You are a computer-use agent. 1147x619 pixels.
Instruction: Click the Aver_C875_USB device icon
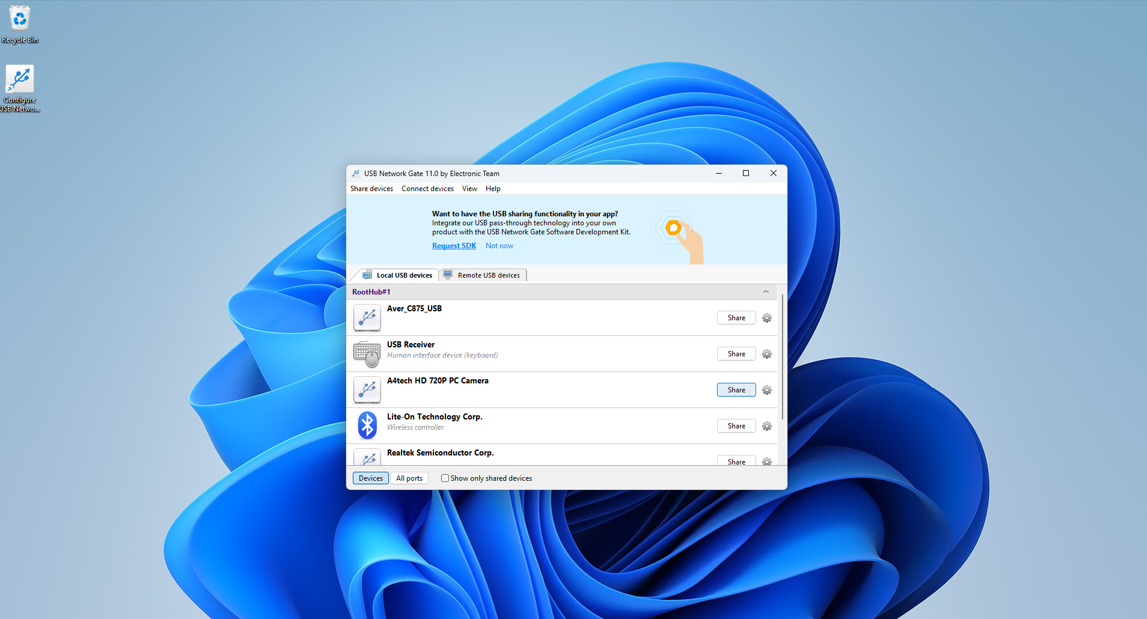(366, 318)
